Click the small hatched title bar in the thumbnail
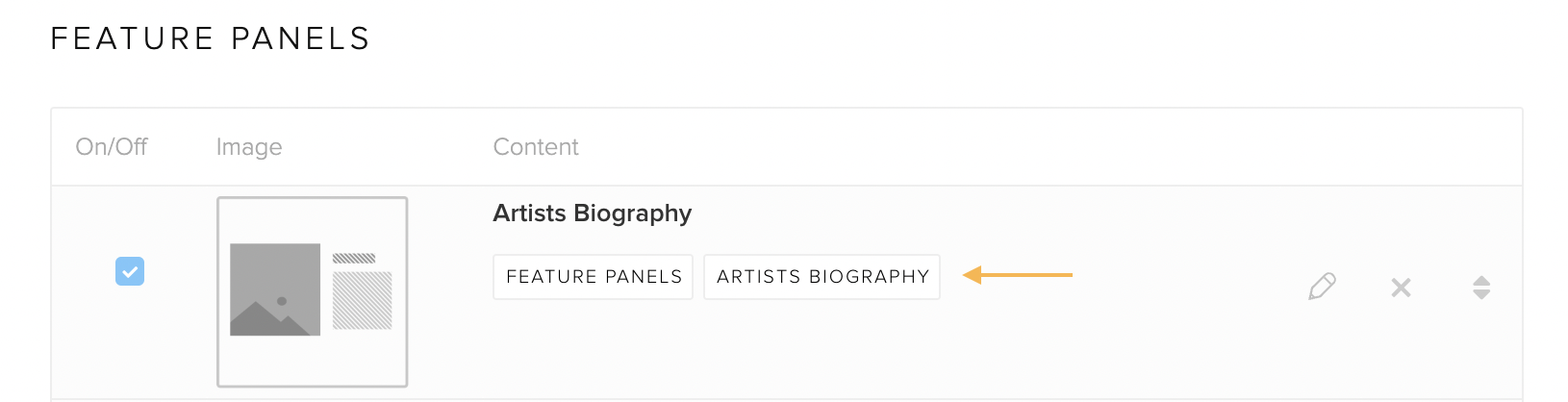 click(x=354, y=258)
